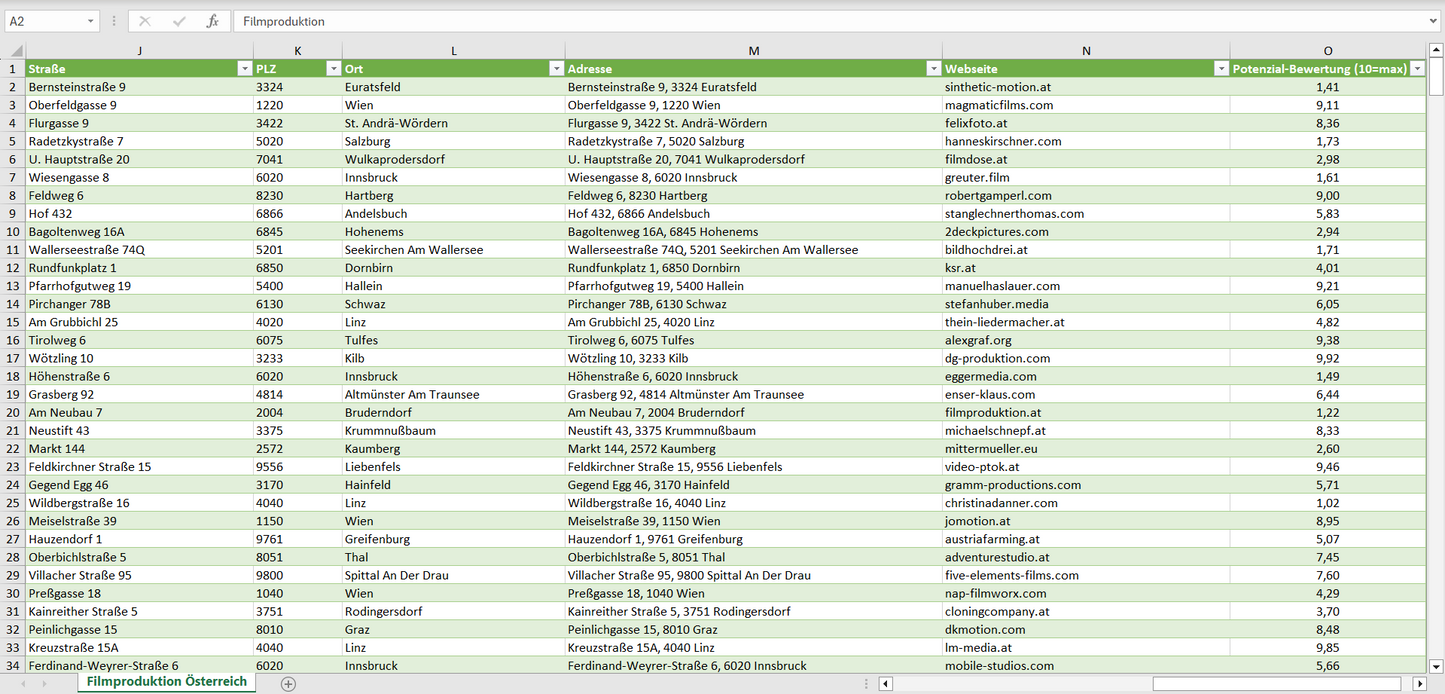Open the PLZ filter dropdown
Viewport: 1445px width, 694px height.
tap(333, 69)
